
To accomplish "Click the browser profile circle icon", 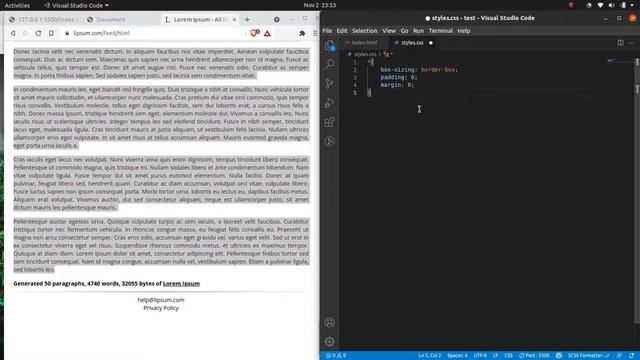I will 277,19.
